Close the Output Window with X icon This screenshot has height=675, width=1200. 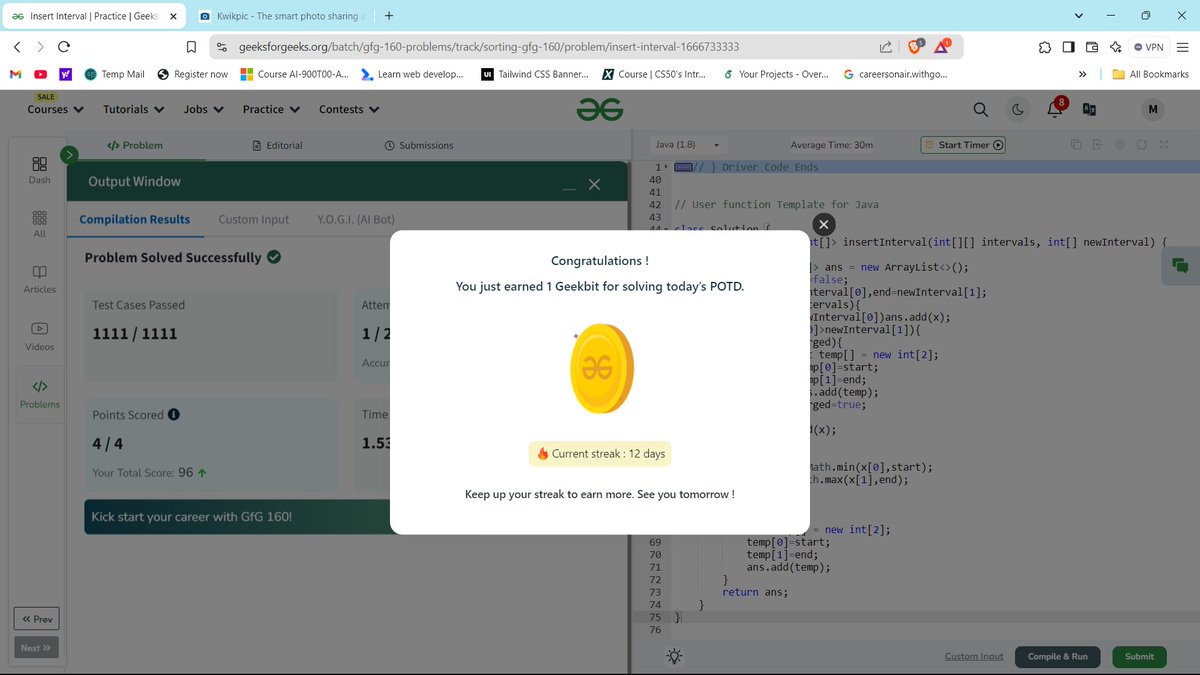point(594,184)
